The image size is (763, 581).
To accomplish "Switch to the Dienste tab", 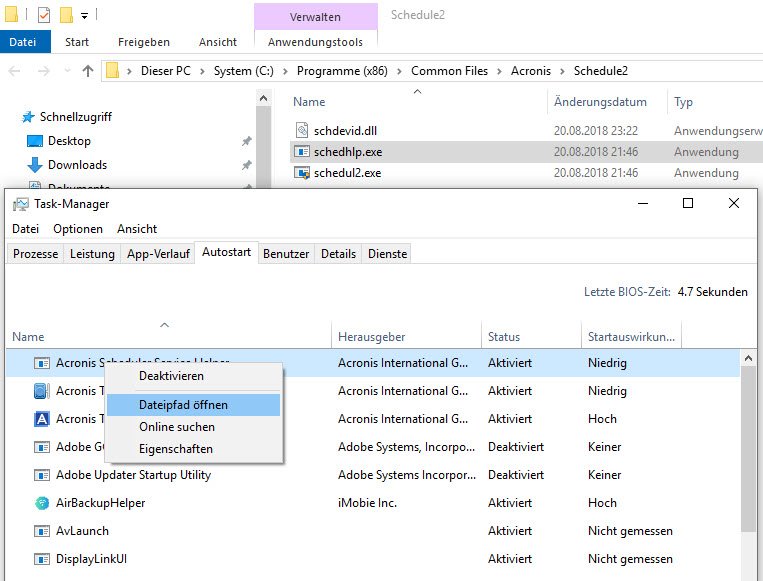I will (x=387, y=254).
